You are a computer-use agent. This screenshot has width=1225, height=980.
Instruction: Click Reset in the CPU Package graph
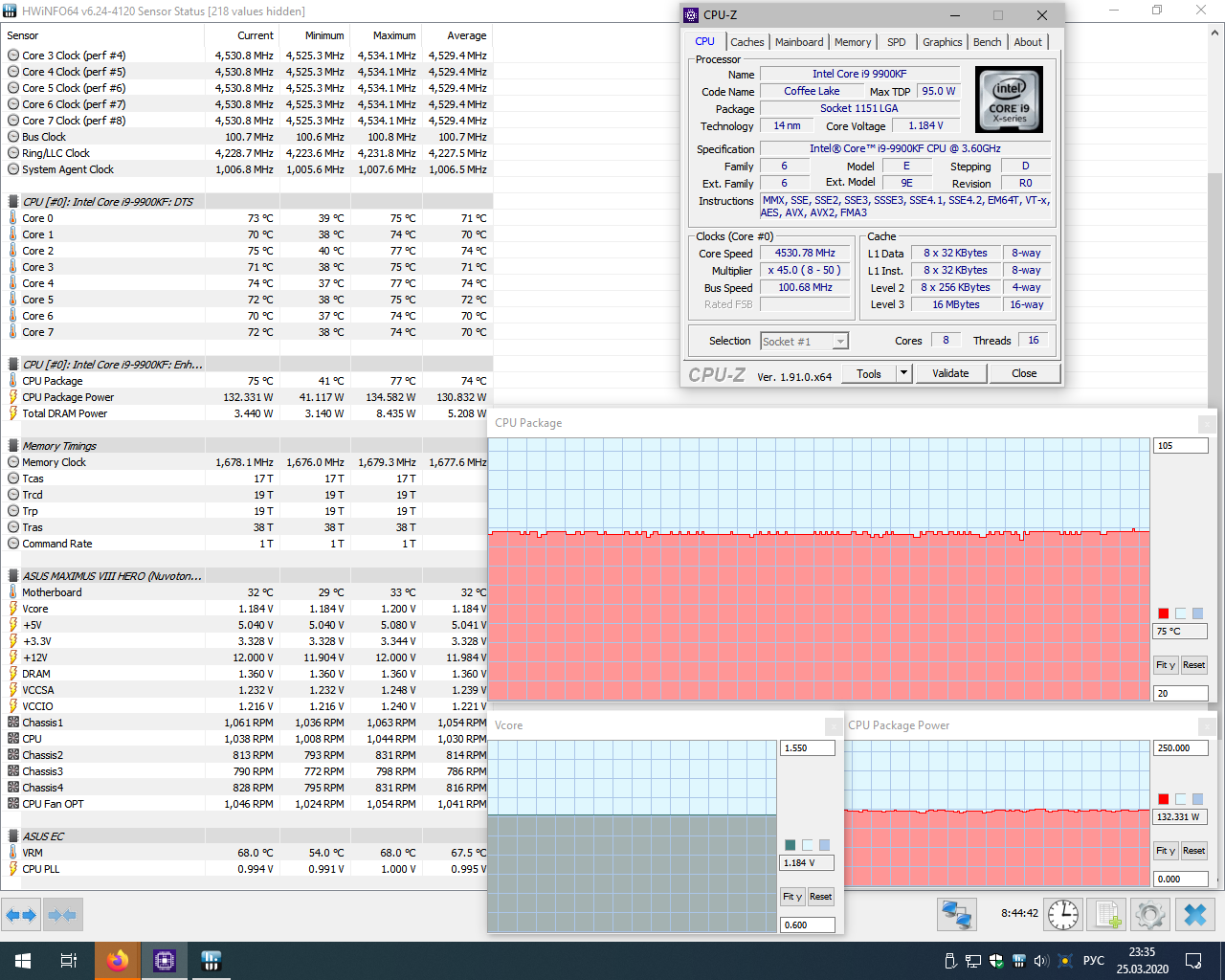1193,665
